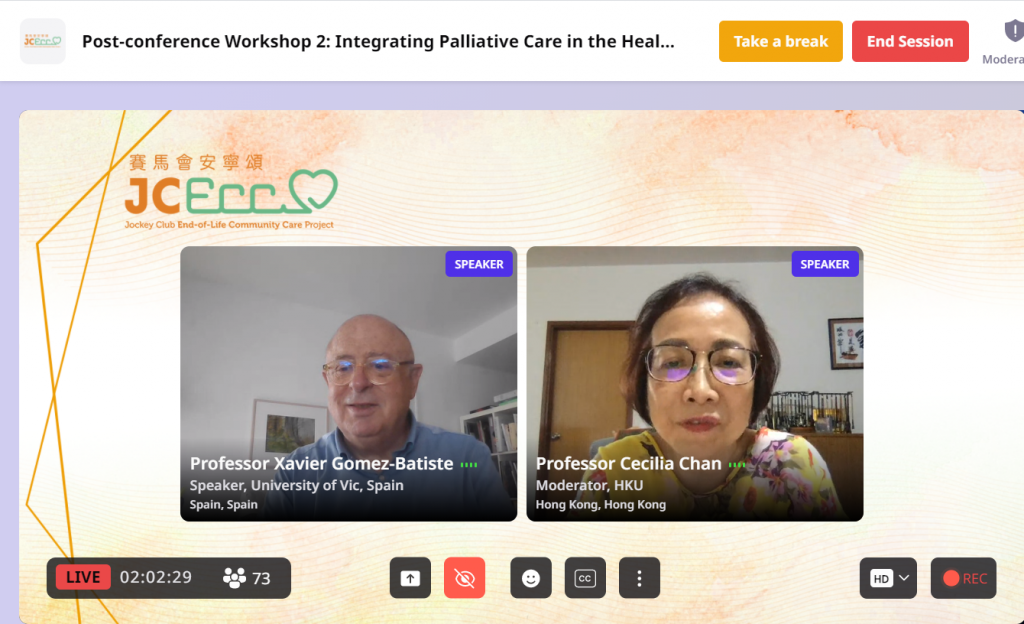Image resolution: width=1024 pixels, height=624 pixels.
Task: Click audio level indicator beside Xavier Gomez-Batiste
Action: pos(469,465)
